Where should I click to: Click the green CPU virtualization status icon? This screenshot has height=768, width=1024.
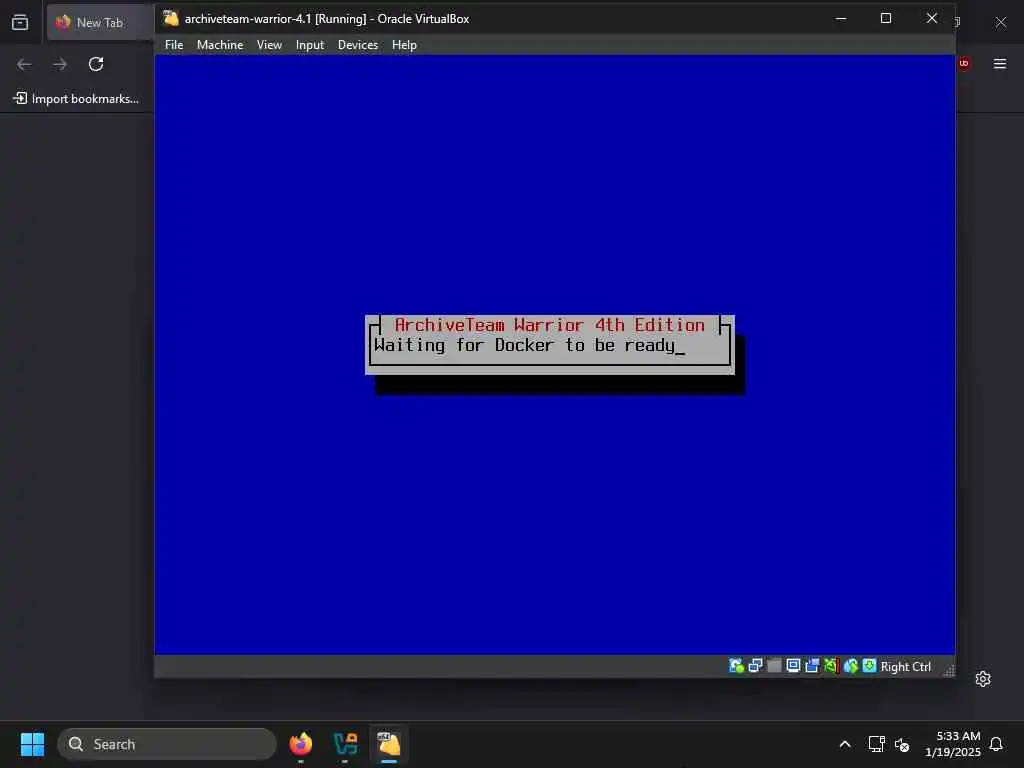tap(831, 666)
